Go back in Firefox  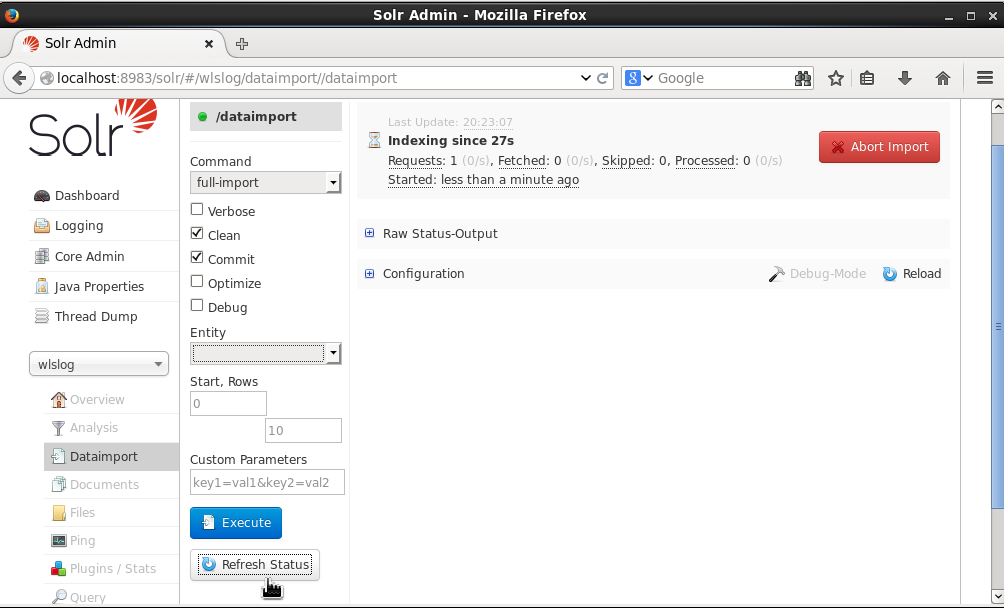coord(19,78)
